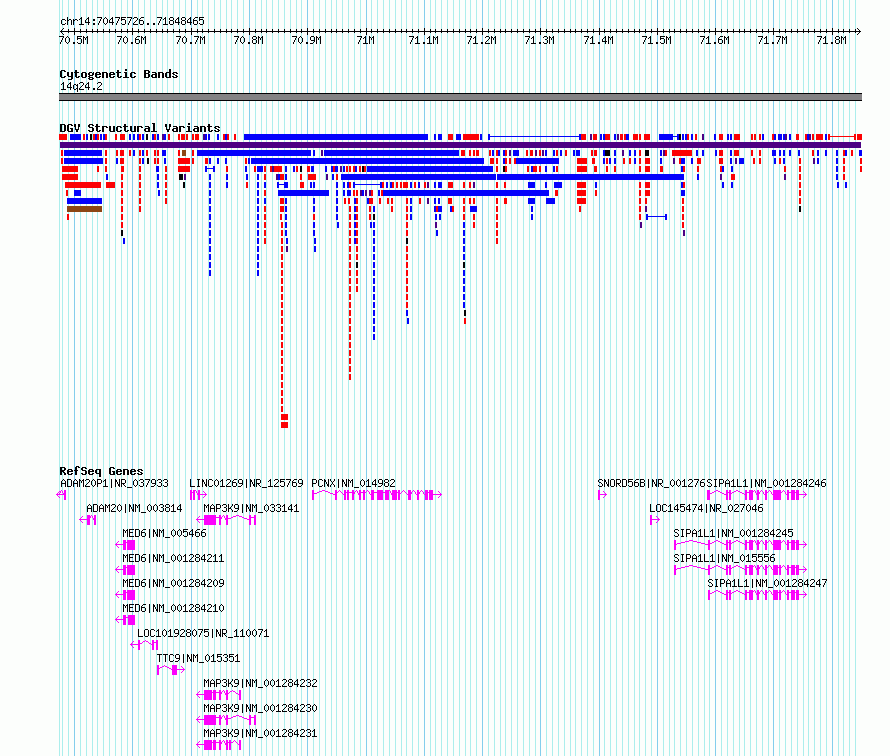Click the 70.6M ruler tick label
This screenshot has width=890, height=756.
tap(132, 40)
